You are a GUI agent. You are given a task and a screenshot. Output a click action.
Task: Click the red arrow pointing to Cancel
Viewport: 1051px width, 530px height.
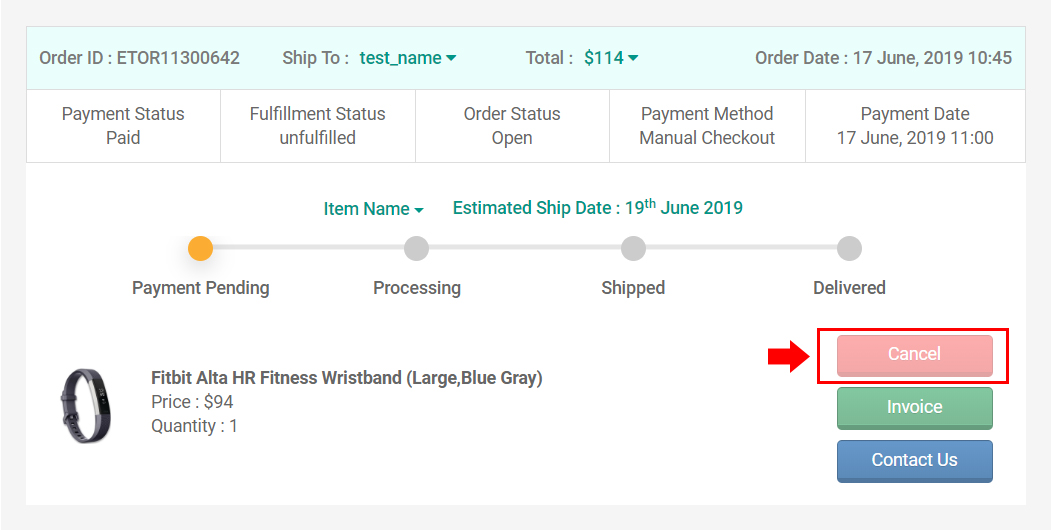tap(787, 356)
